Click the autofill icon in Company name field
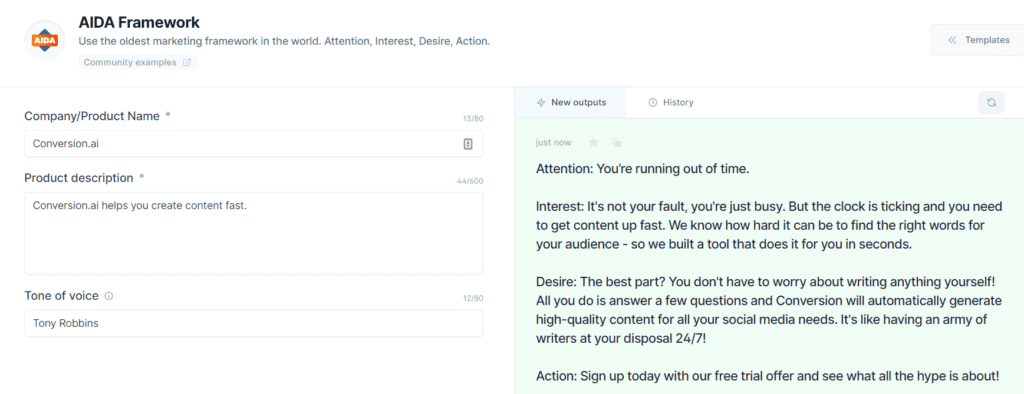 click(x=468, y=144)
